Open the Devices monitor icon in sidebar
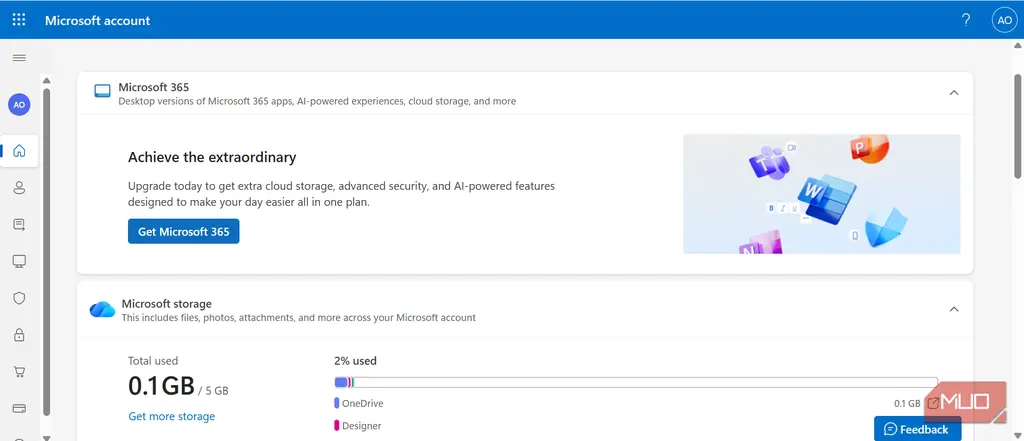Viewport: 1024px width, 441px height. click(x=19, y=262)
